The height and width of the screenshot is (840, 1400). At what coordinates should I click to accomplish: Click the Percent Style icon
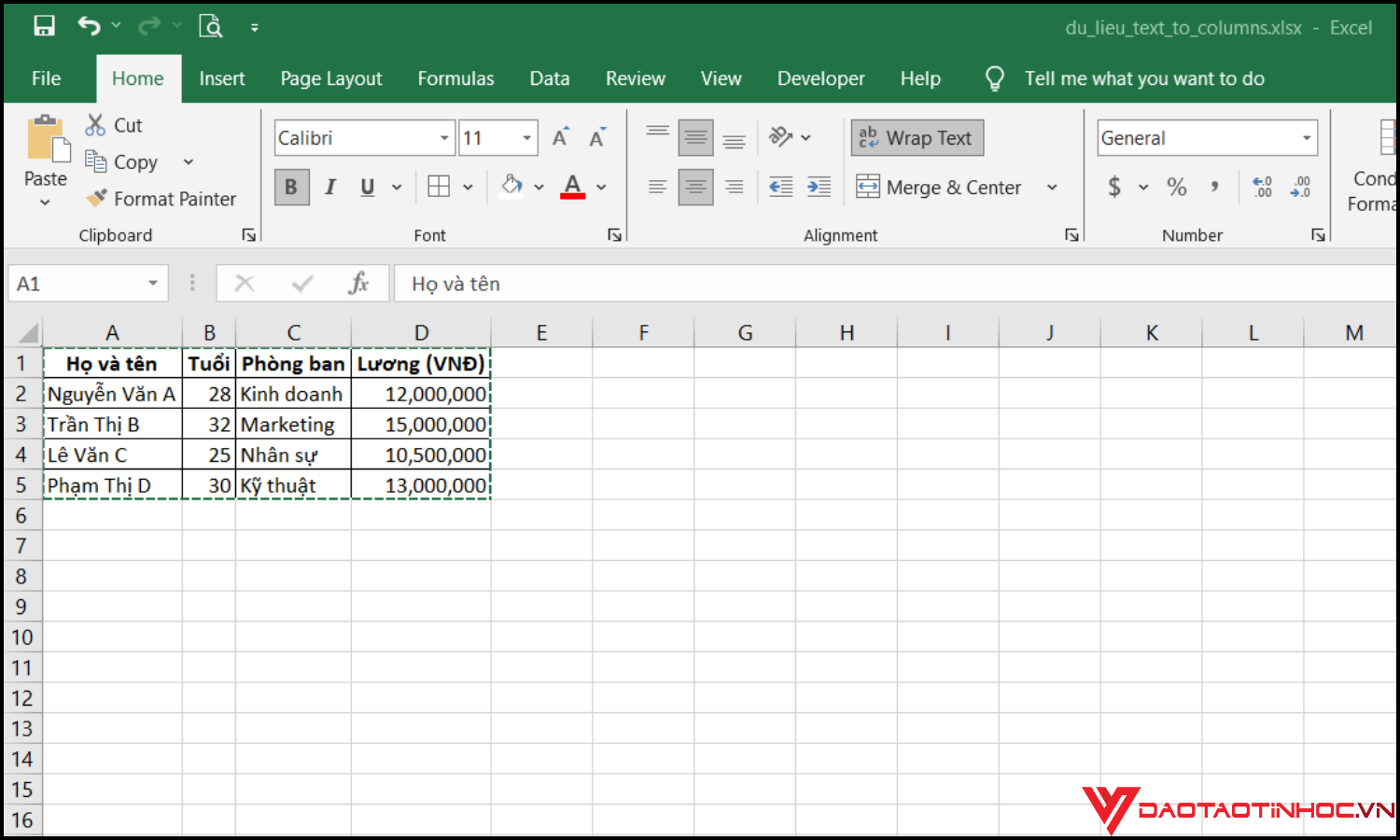(x=1176, y=188)
